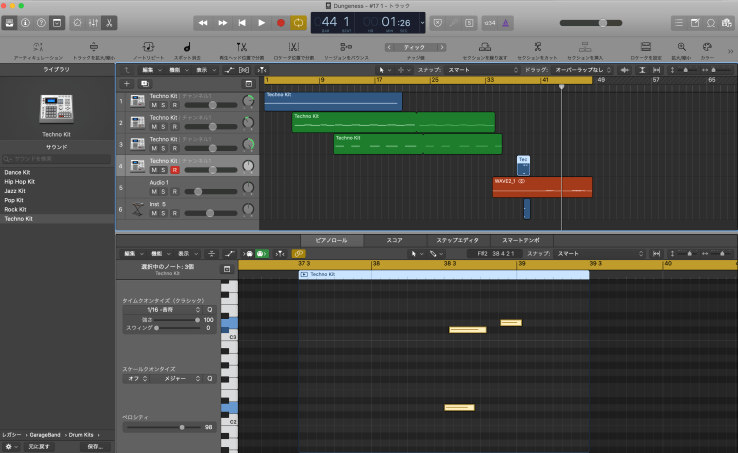Click the Note Repeat toolbar icon
738x453 pixels.
[147, 46]
